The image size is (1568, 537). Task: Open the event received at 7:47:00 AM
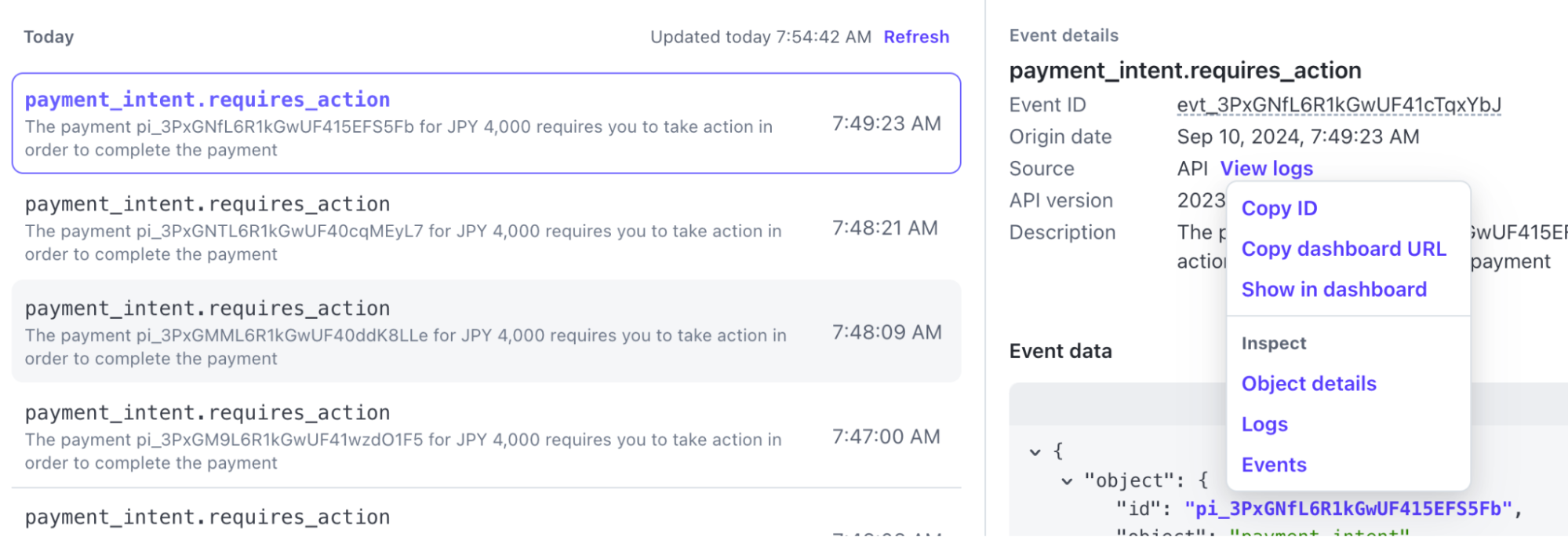coord(486,437)
